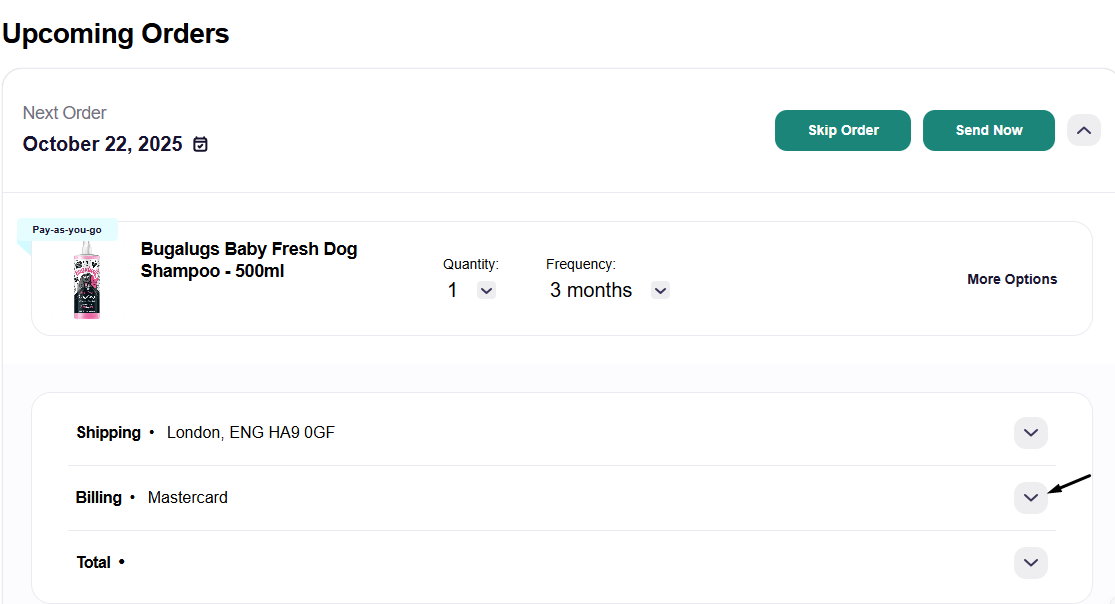Click the Pay-as-you-go badge

67,230
